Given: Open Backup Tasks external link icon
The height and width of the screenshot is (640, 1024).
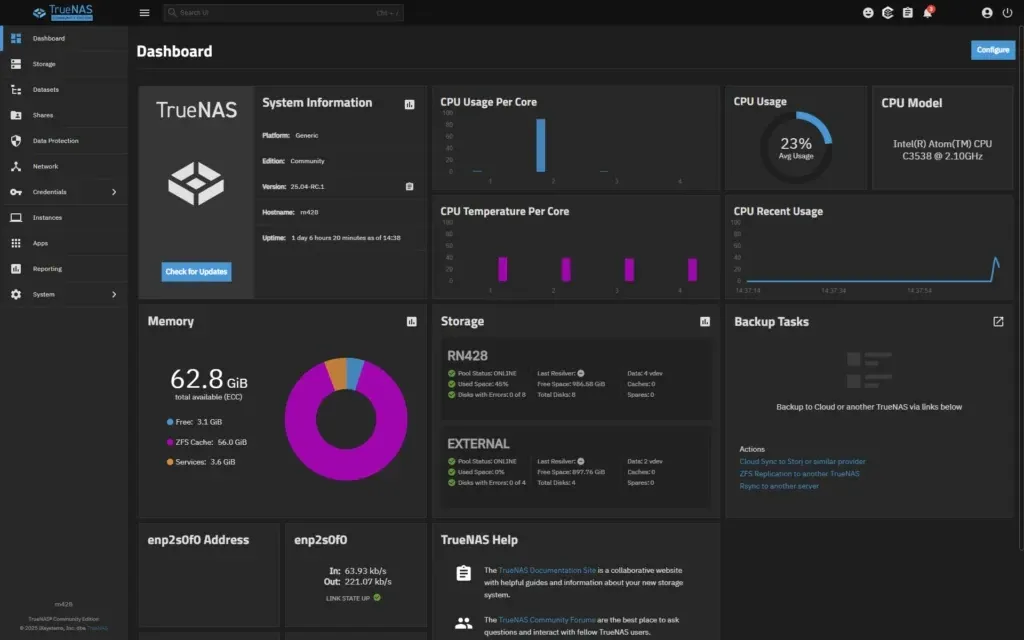Looking at the screenshot, I should click(x=998, y=322).
